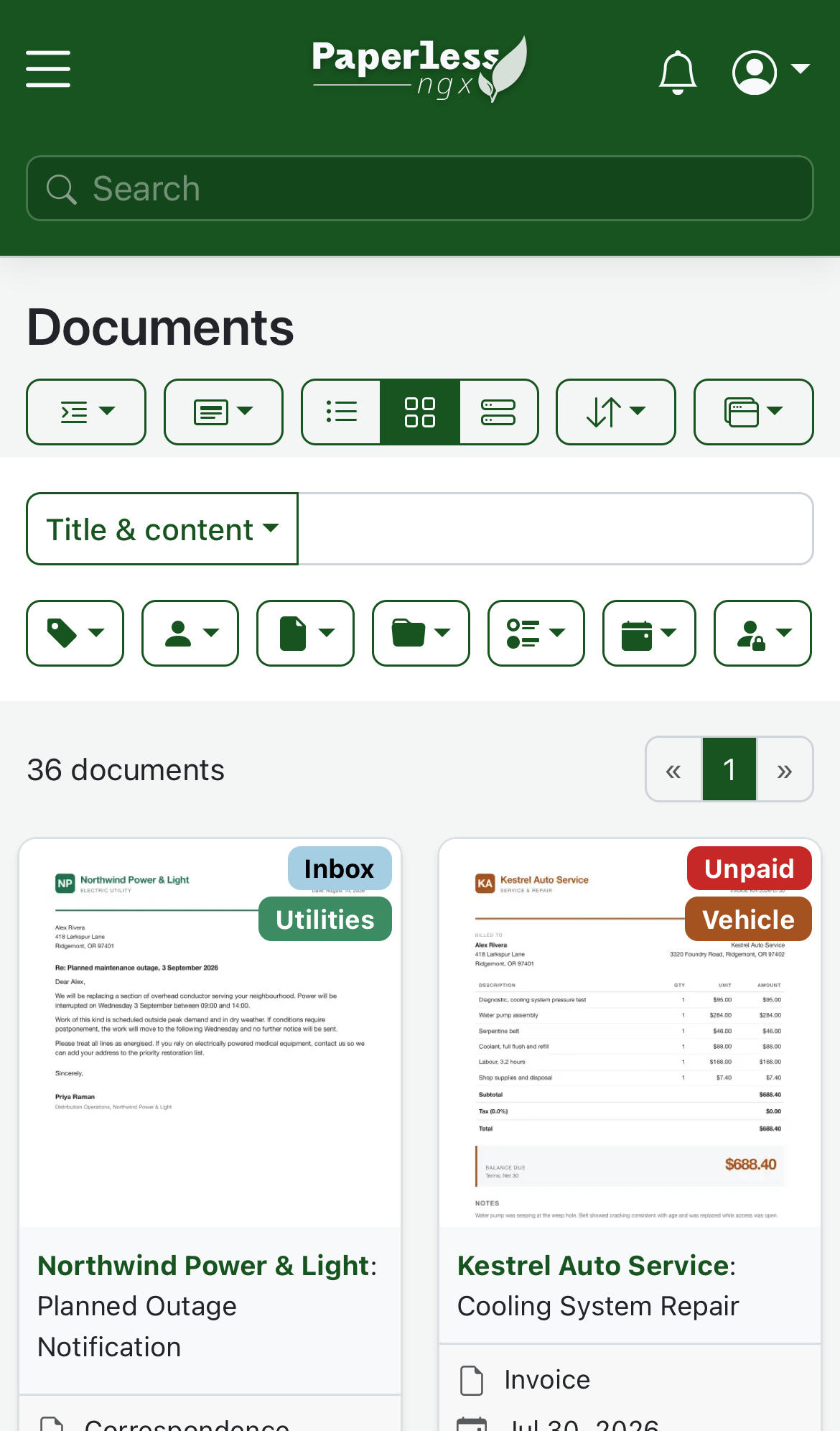Click the Utilities tag badge
The width and height of the screenshot is (840, 1431).
(x=325, y=920)
